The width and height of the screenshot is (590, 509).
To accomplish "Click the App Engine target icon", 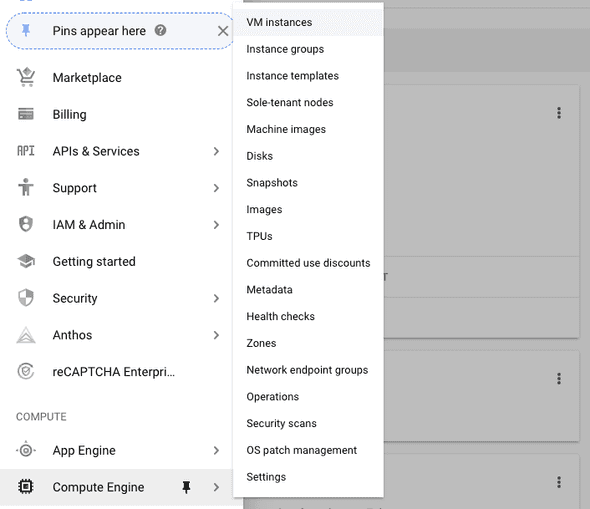I will (x=26, y=450).
